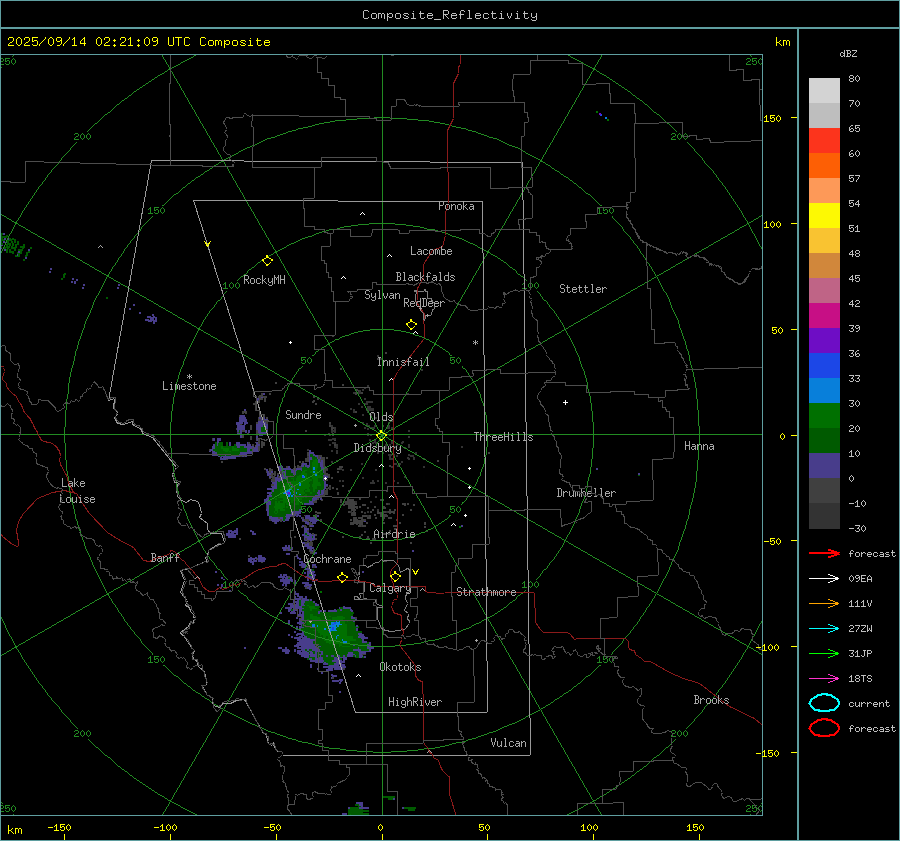Click the Drumheller label
This screenshot has height=841, width=900.
(x=586, y=493)
